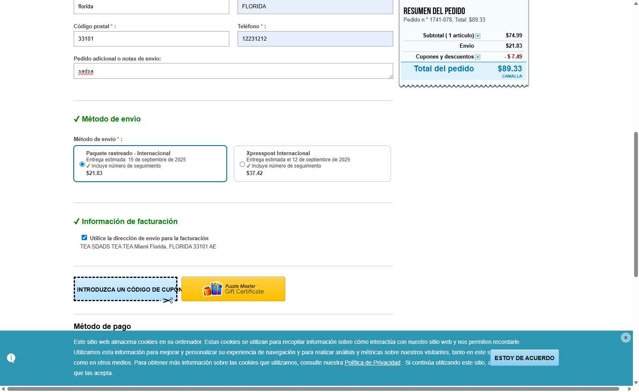This screenshot has width=639, height=392.
Task: Click the scissors icon on coupon box
Action: (x=168, y=301)
